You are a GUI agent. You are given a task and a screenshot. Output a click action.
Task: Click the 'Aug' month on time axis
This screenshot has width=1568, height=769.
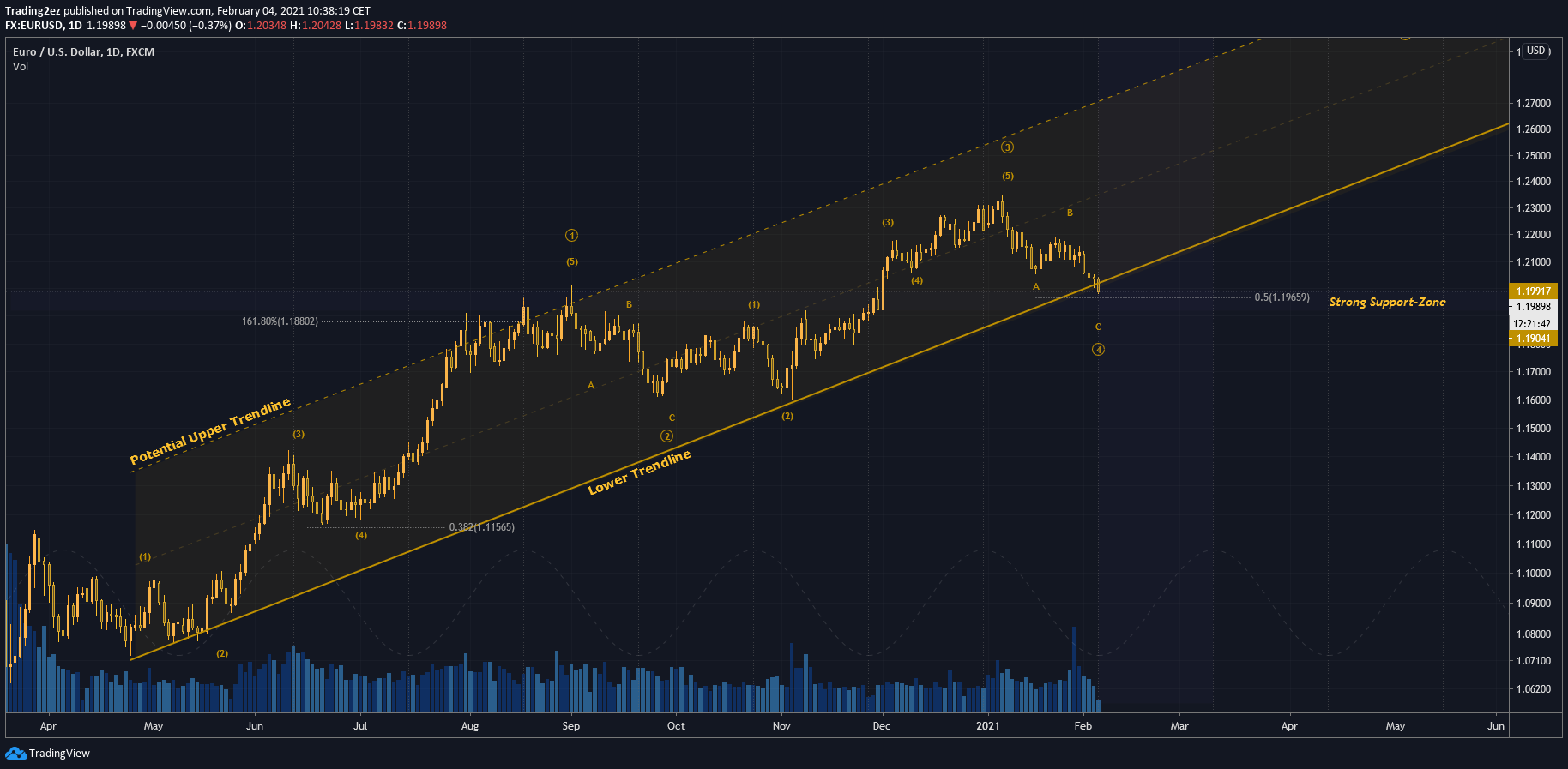pos(470,726)
